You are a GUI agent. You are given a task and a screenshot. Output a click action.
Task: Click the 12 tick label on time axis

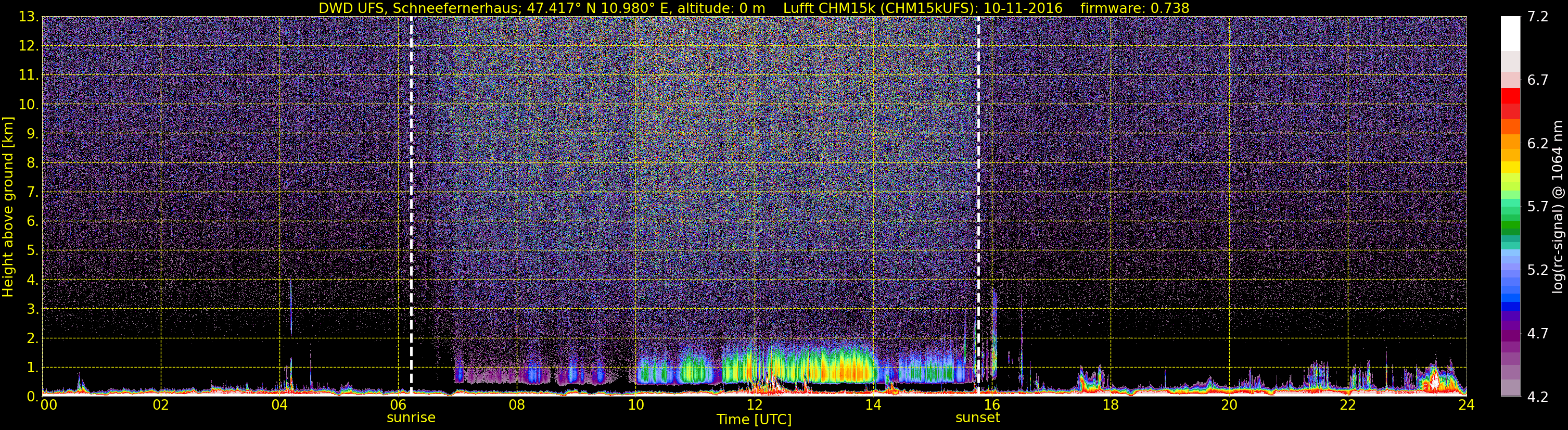[x=754, y=405]
